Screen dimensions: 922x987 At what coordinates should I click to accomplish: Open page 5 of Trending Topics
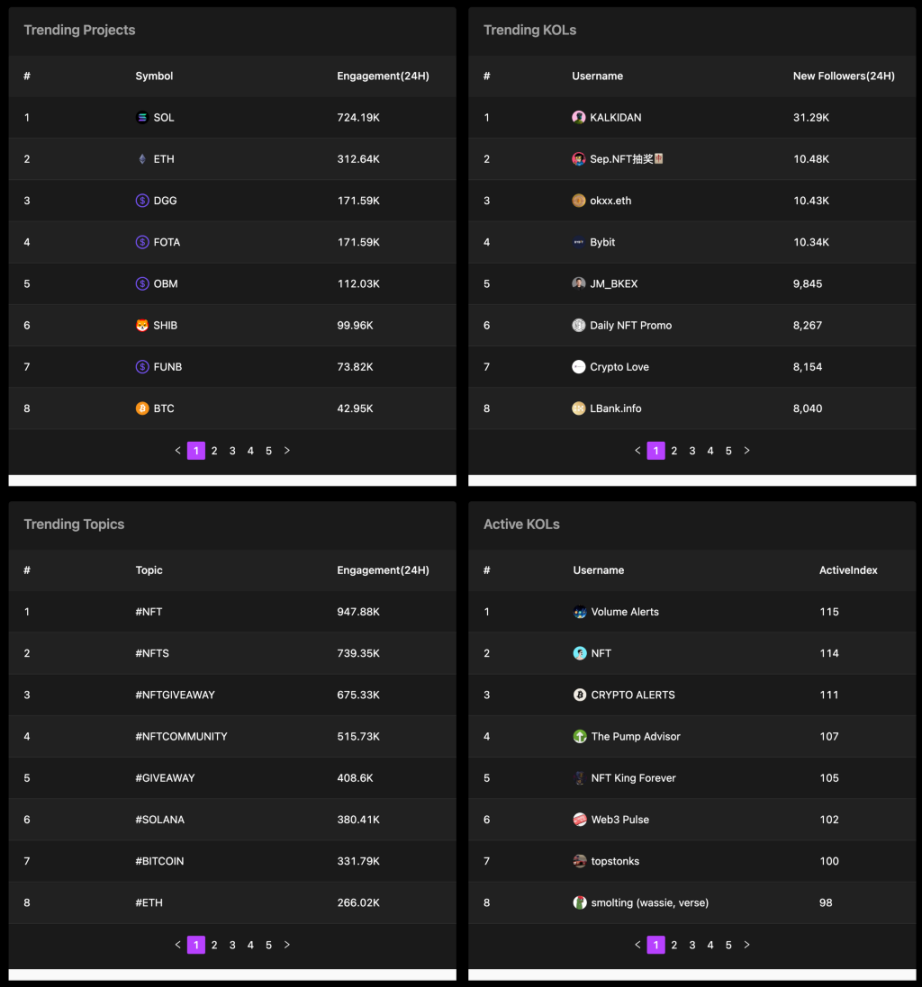tap(269, 945)
